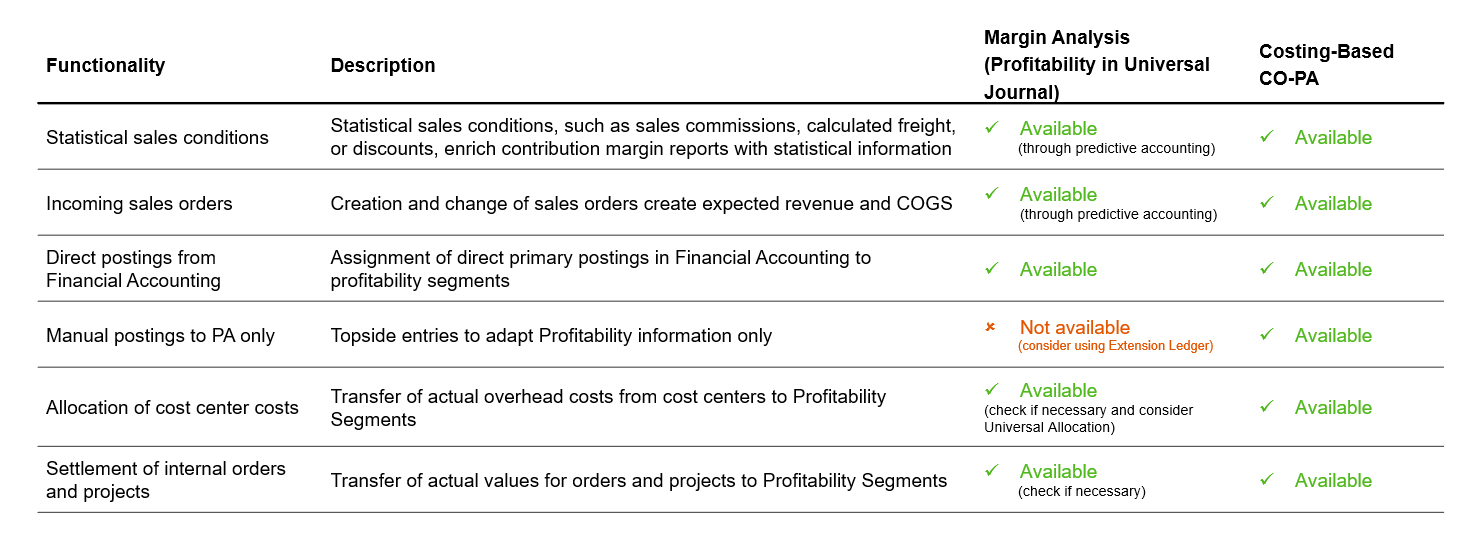Select the Description column header
Screen dimensions: 1472x539
(383, 65)
